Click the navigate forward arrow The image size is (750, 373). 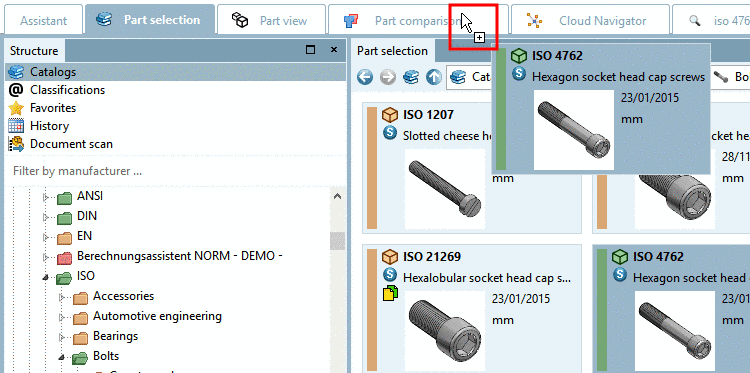pos(388,77)
